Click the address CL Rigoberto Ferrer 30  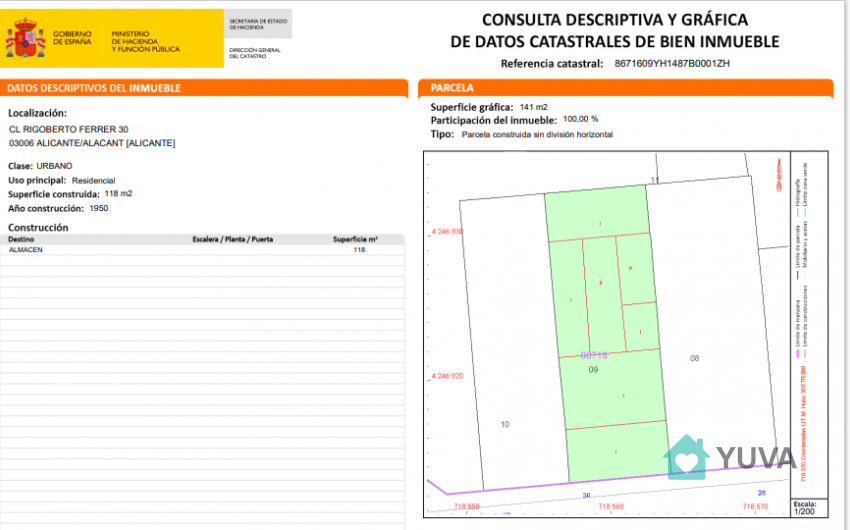(x=69, y=129)
